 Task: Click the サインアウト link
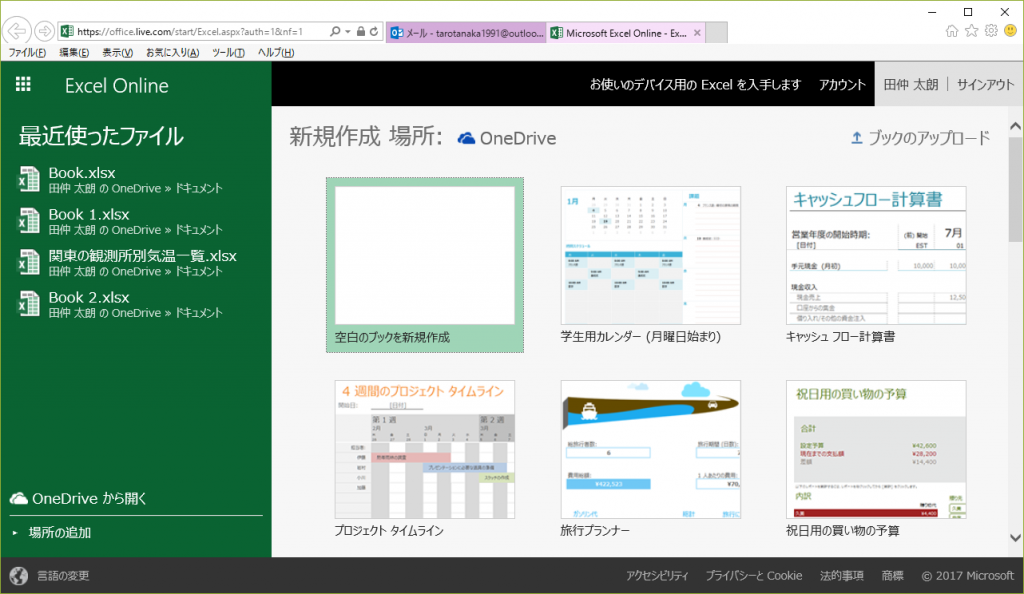[x=985, y=85]
